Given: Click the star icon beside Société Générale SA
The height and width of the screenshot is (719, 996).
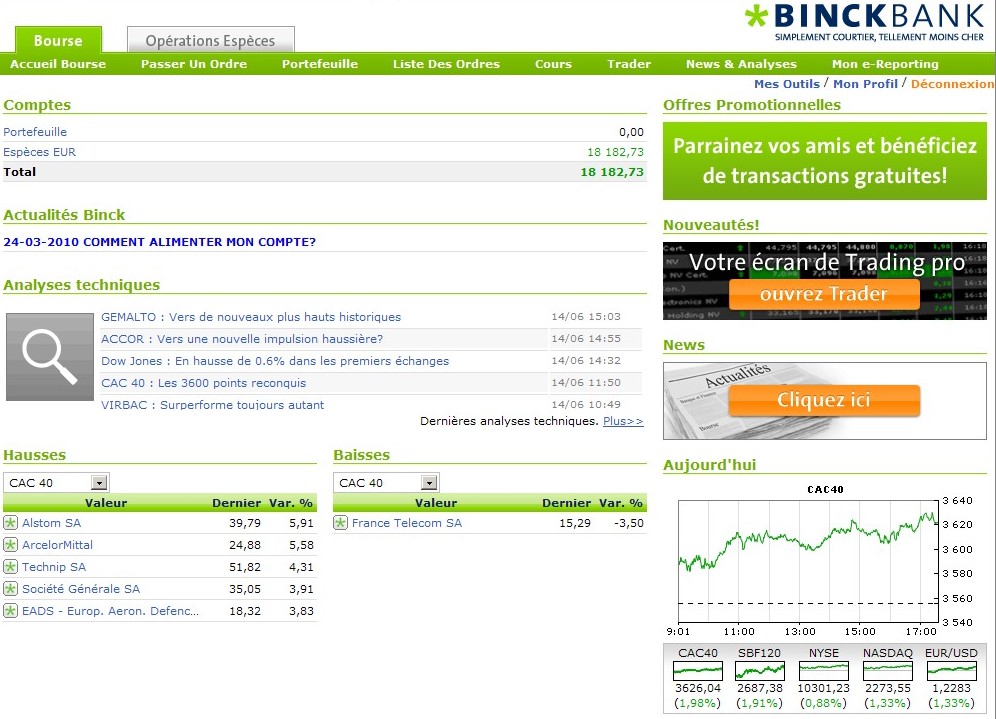Looking at the screenshot, I should pyautogui.click(x=11, y=589).
